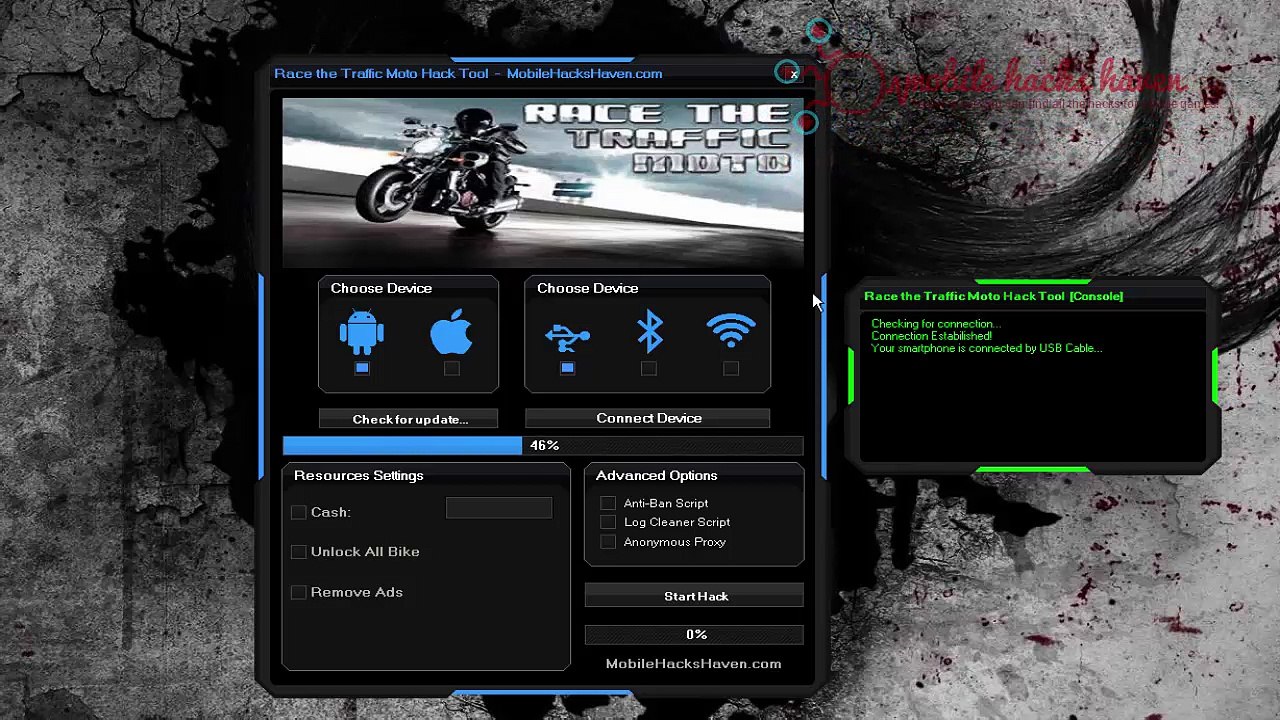Click the Race the Traffic Moto banner image
Viewport: 1280px width, 720px height.
pyautogui.click(x=543, y=183)
